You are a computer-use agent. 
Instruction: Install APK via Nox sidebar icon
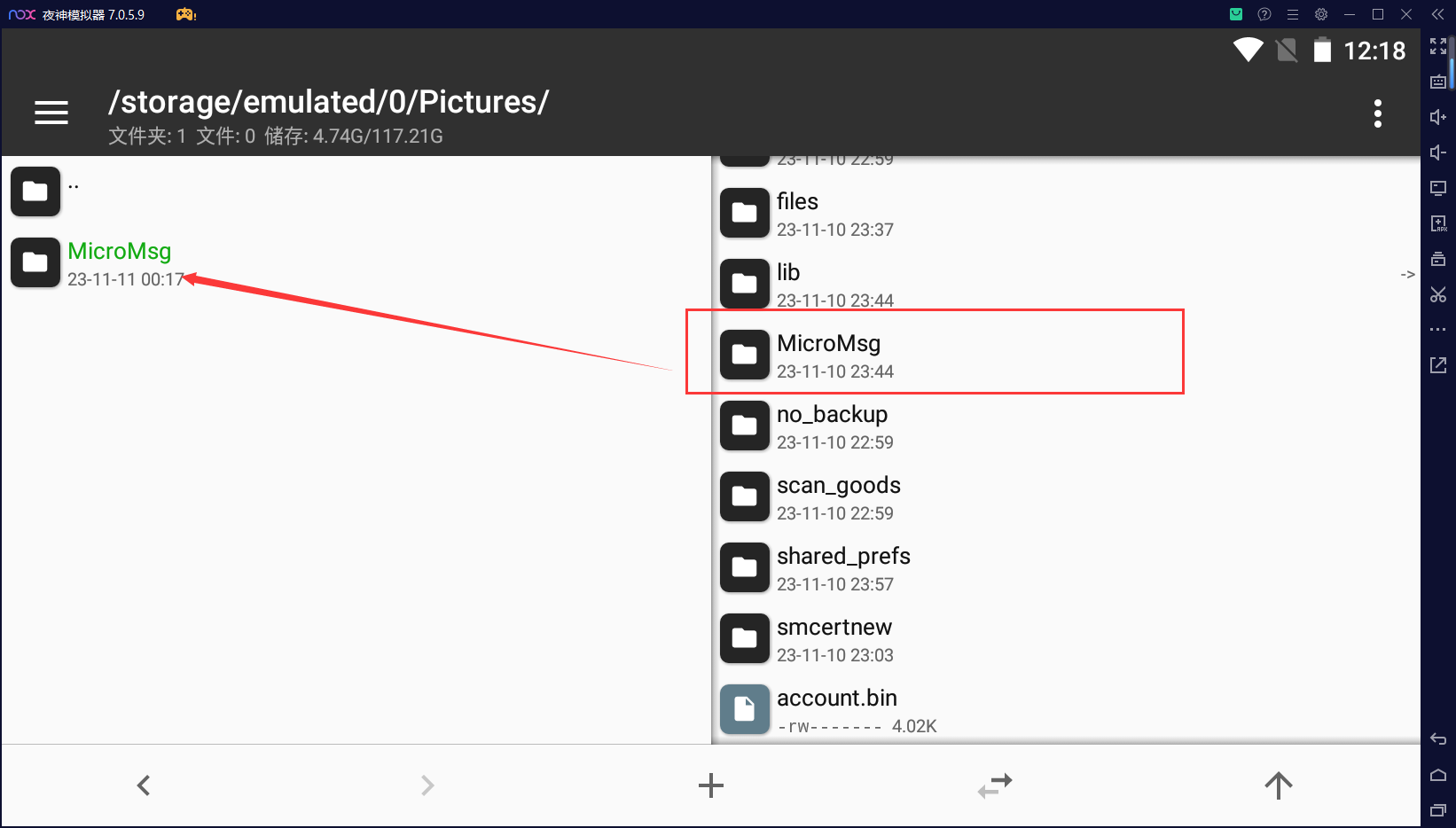pos(1438,223)
